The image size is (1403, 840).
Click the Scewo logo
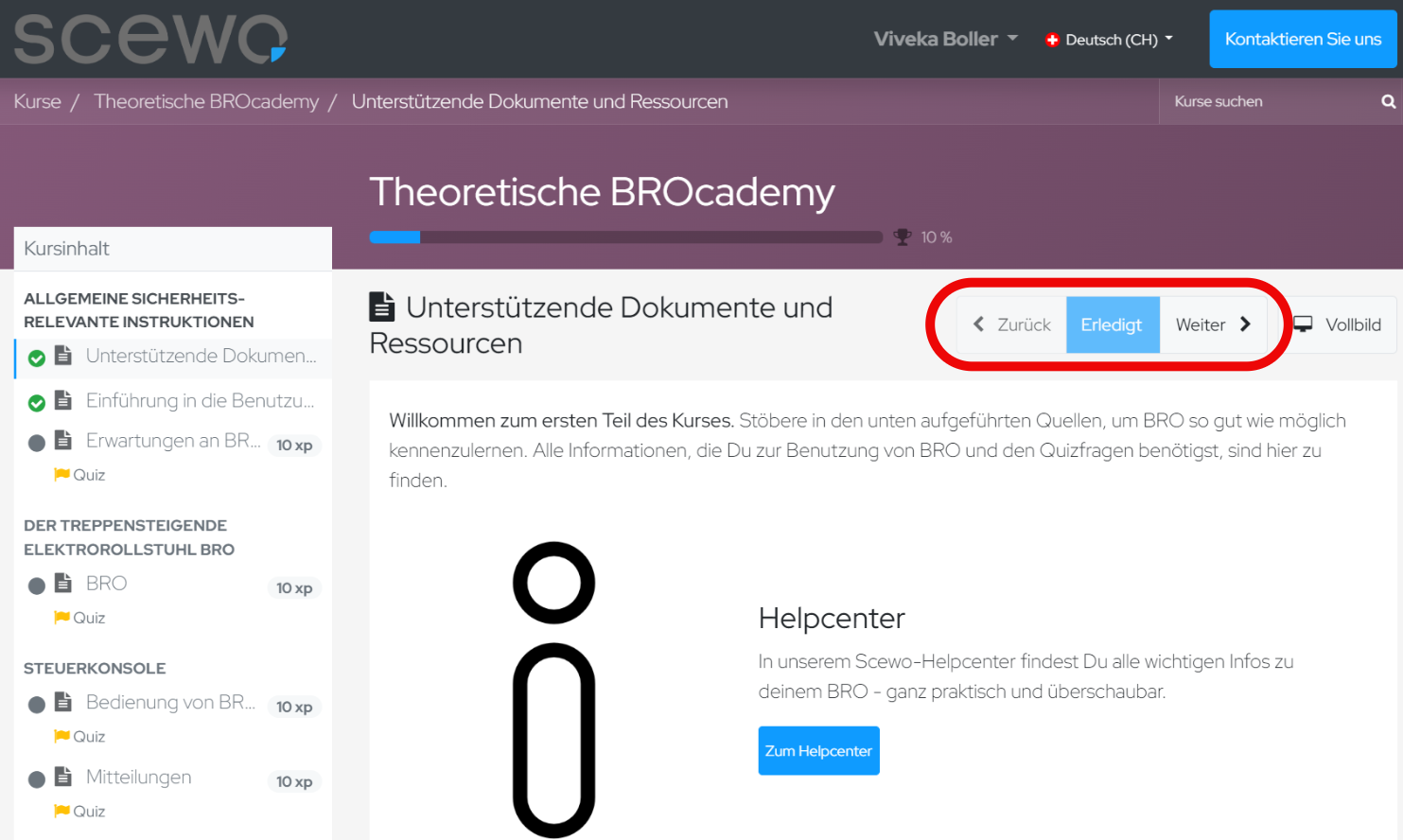[x=150, y=39]
